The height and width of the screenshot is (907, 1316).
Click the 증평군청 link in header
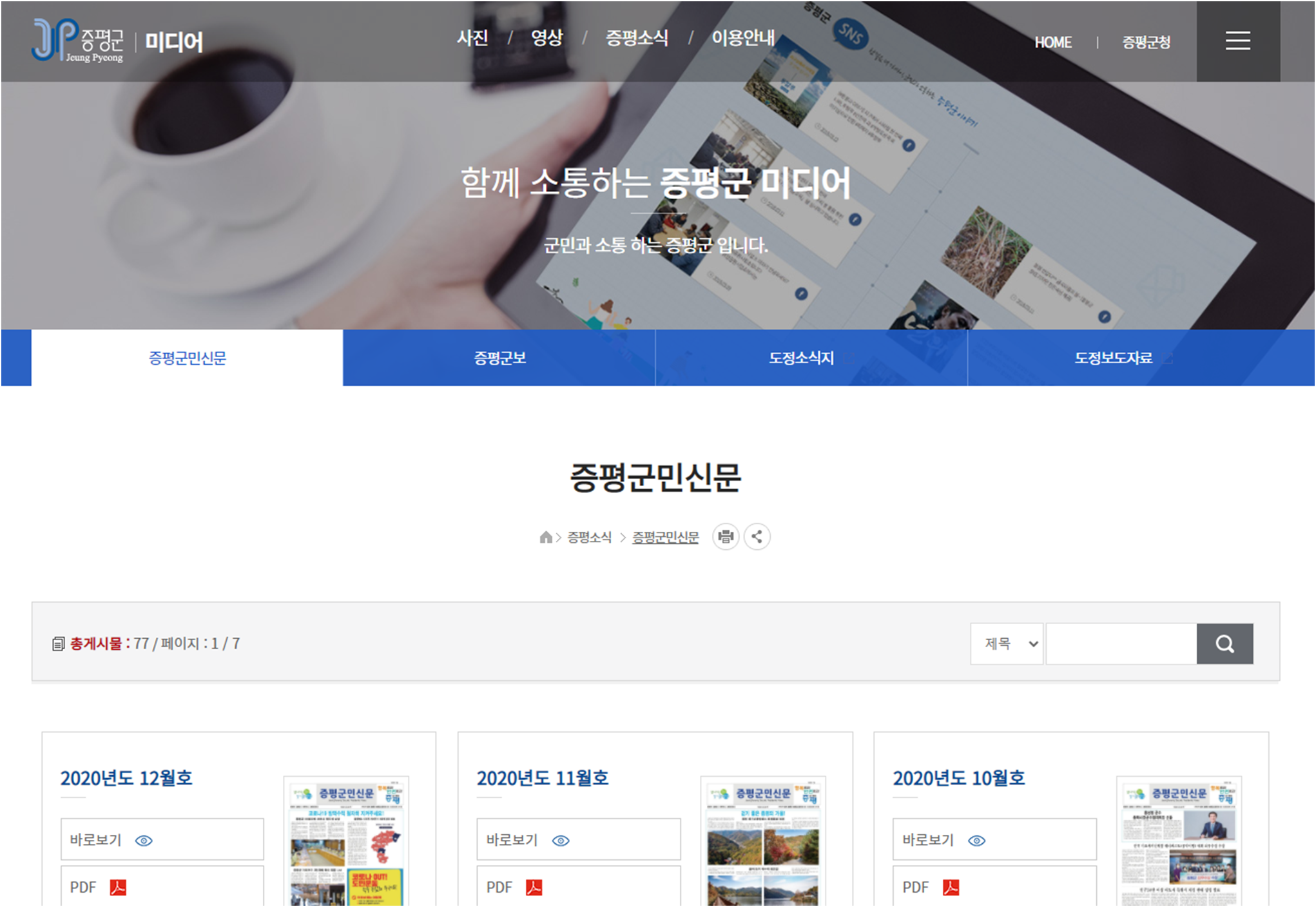[x=1146, y=43]
